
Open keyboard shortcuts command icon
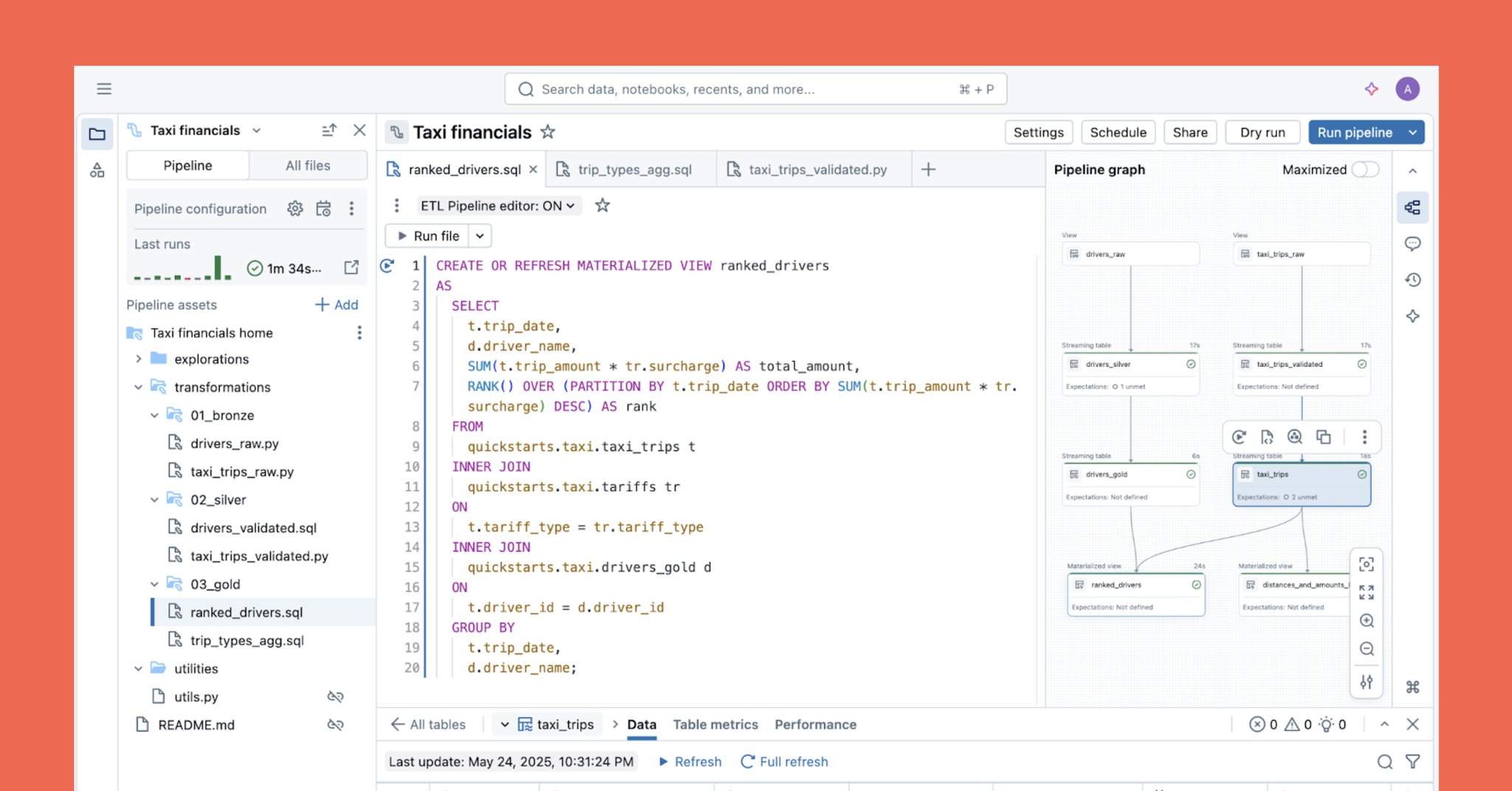point(1412,687)
